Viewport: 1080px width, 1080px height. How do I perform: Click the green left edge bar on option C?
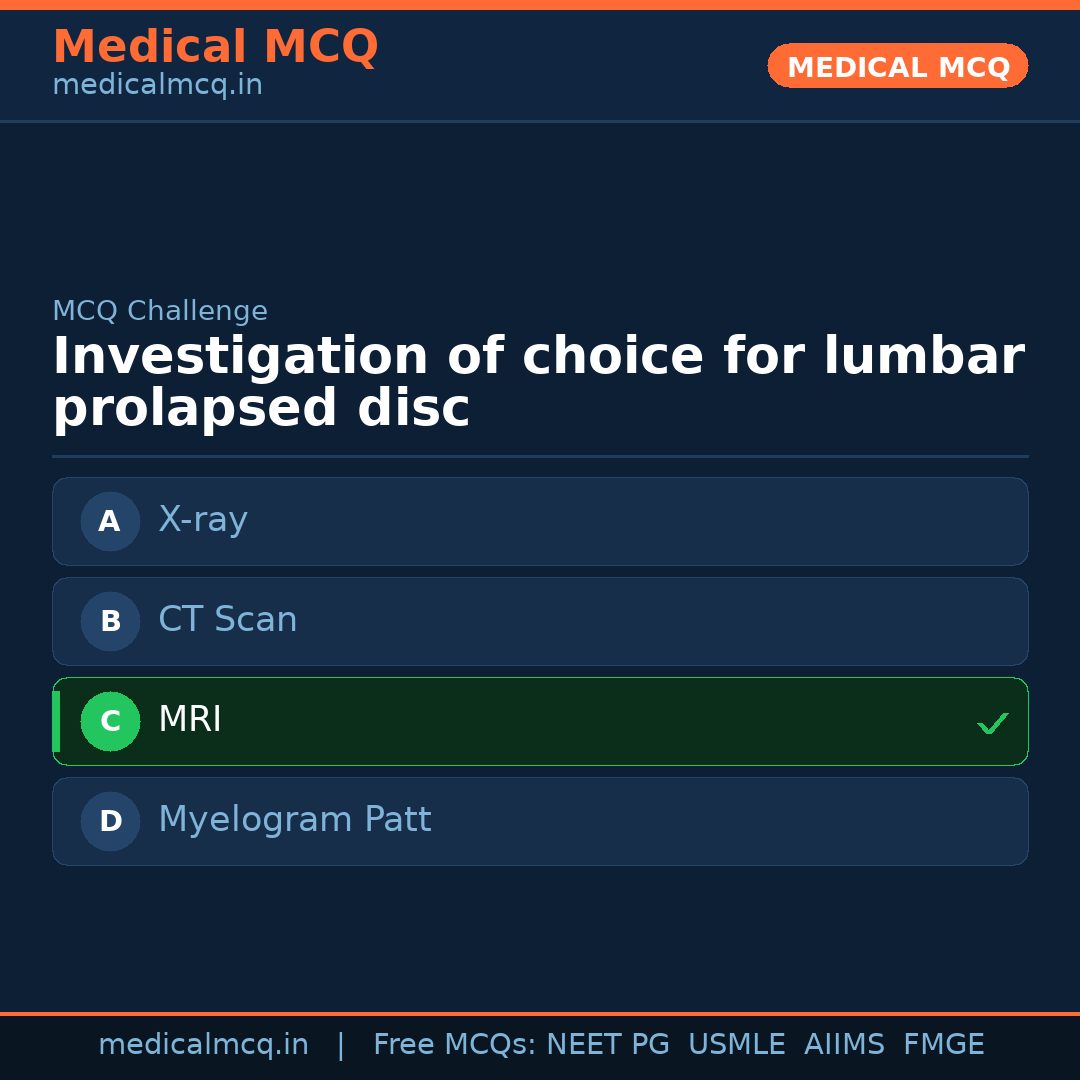coord(56,721)
